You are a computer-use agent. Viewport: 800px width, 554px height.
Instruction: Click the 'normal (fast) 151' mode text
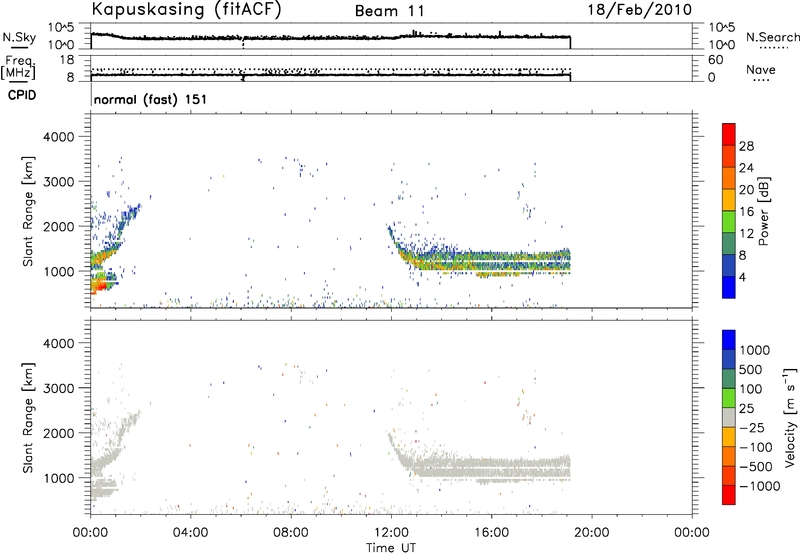151,99
